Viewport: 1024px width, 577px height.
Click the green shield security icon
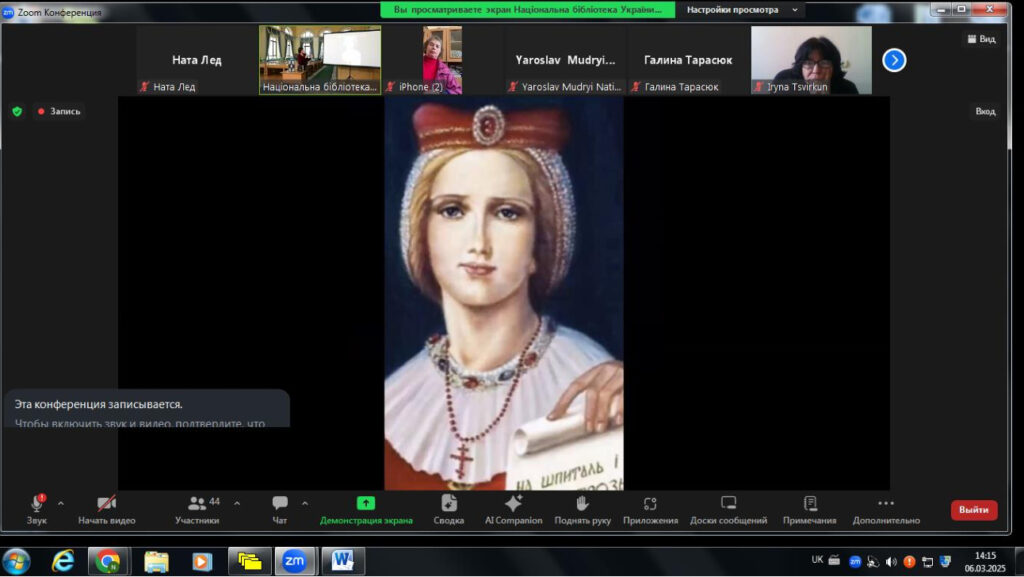tap(17, 112)
